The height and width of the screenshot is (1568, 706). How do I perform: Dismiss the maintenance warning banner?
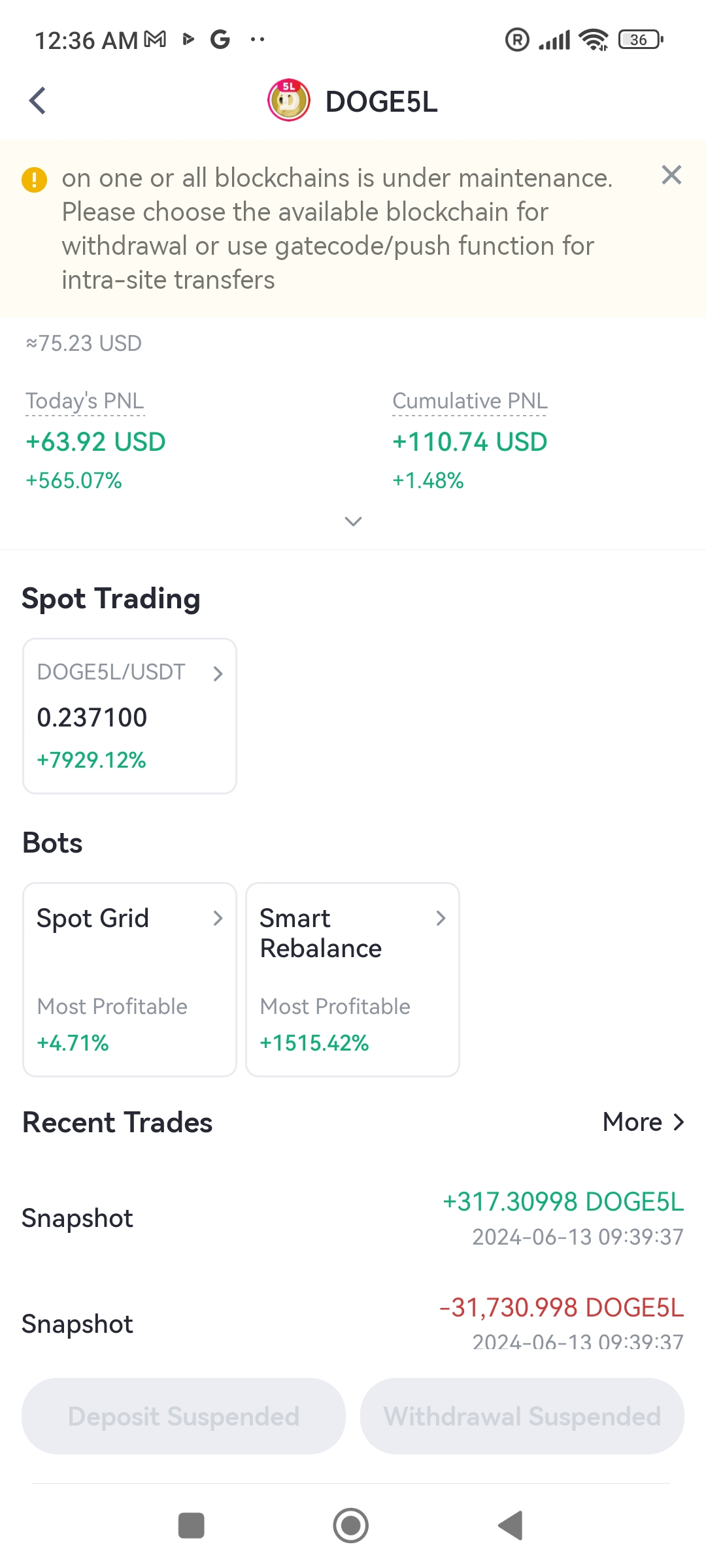(x=671, y=175)
